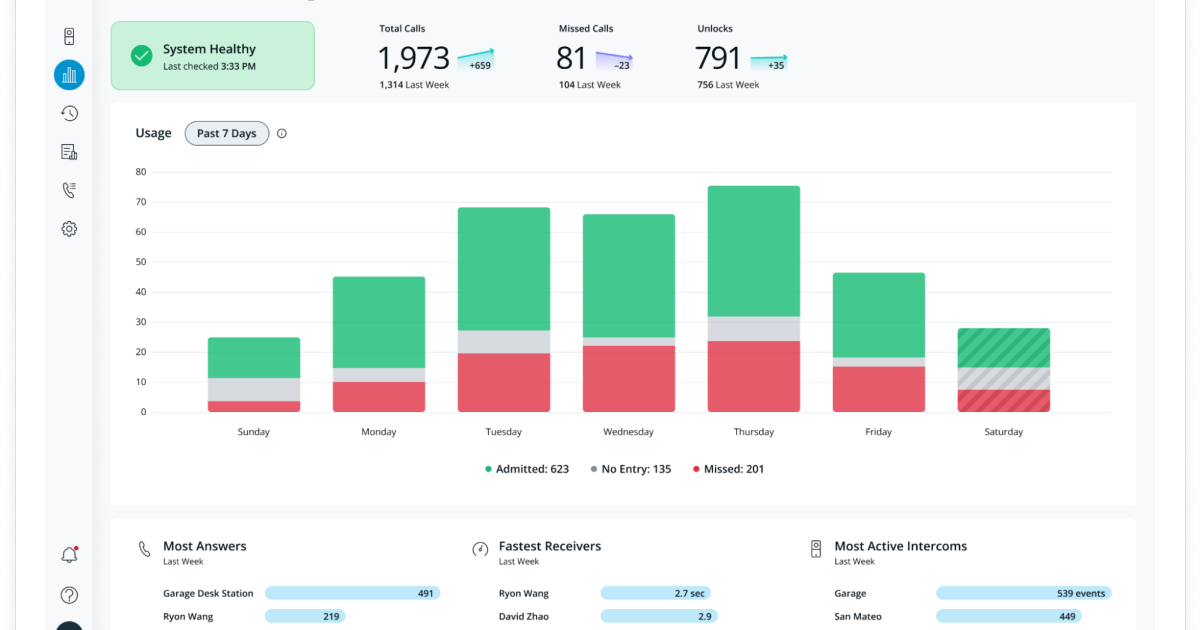This screenshot has height=630, width=1200.
Task: Click the Most Active Intercoms heading
Action: click(901, 546)
